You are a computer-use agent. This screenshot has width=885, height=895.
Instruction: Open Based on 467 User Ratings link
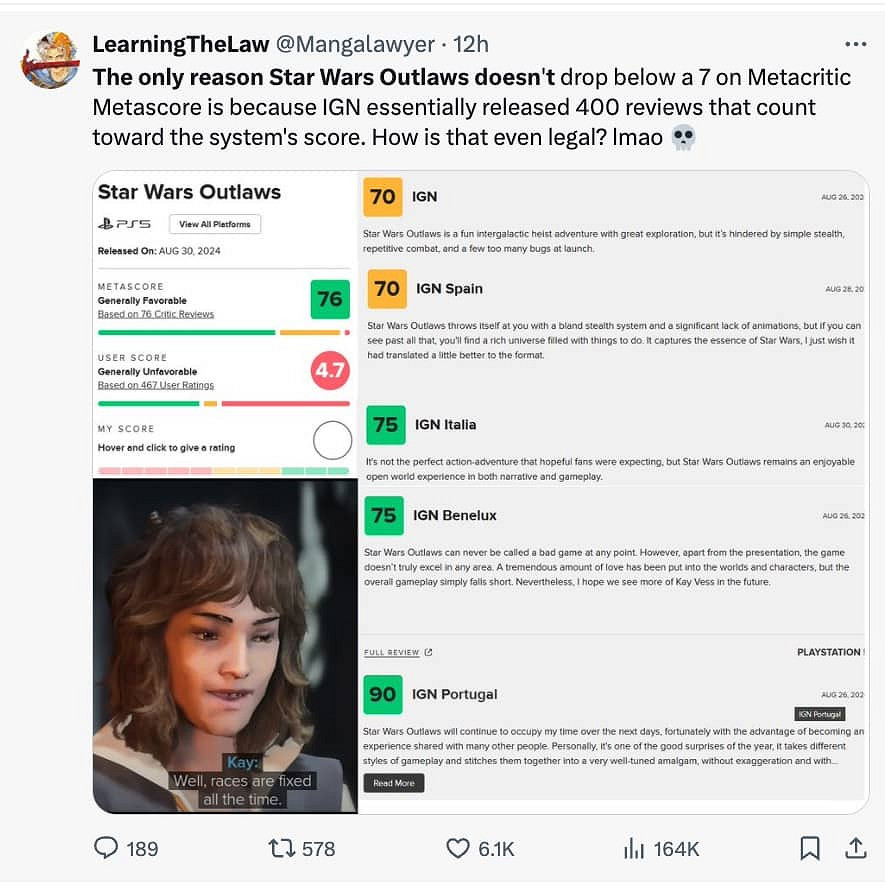coord(156,385)
